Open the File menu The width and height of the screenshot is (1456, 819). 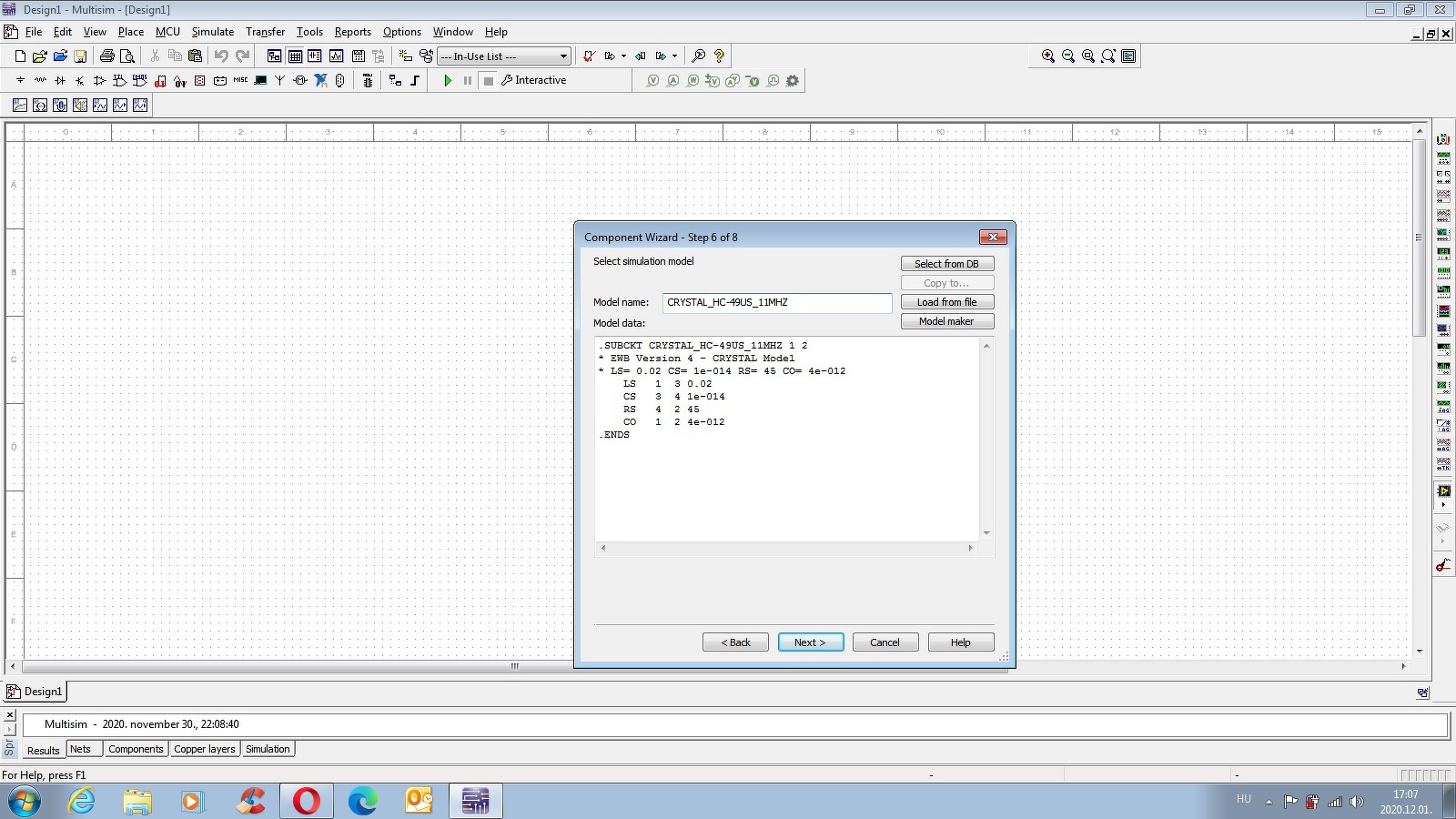[34, 32]
